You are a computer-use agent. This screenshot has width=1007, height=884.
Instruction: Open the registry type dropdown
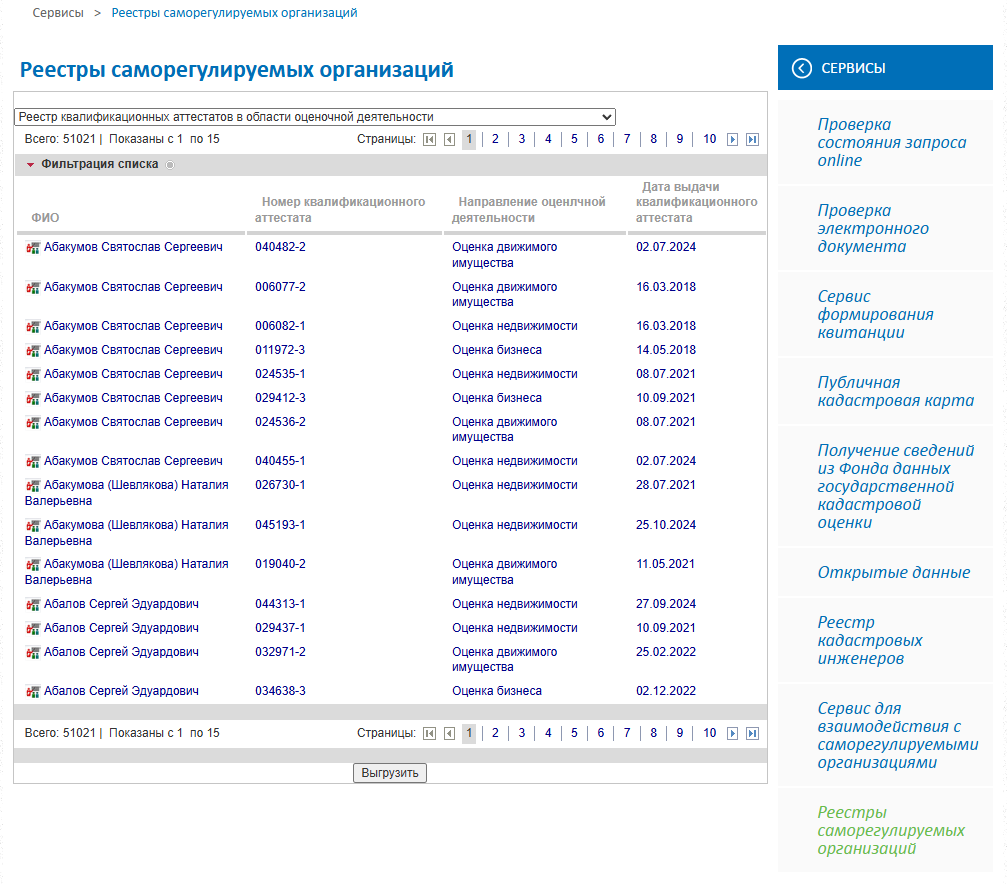click(x=315, y=117)
